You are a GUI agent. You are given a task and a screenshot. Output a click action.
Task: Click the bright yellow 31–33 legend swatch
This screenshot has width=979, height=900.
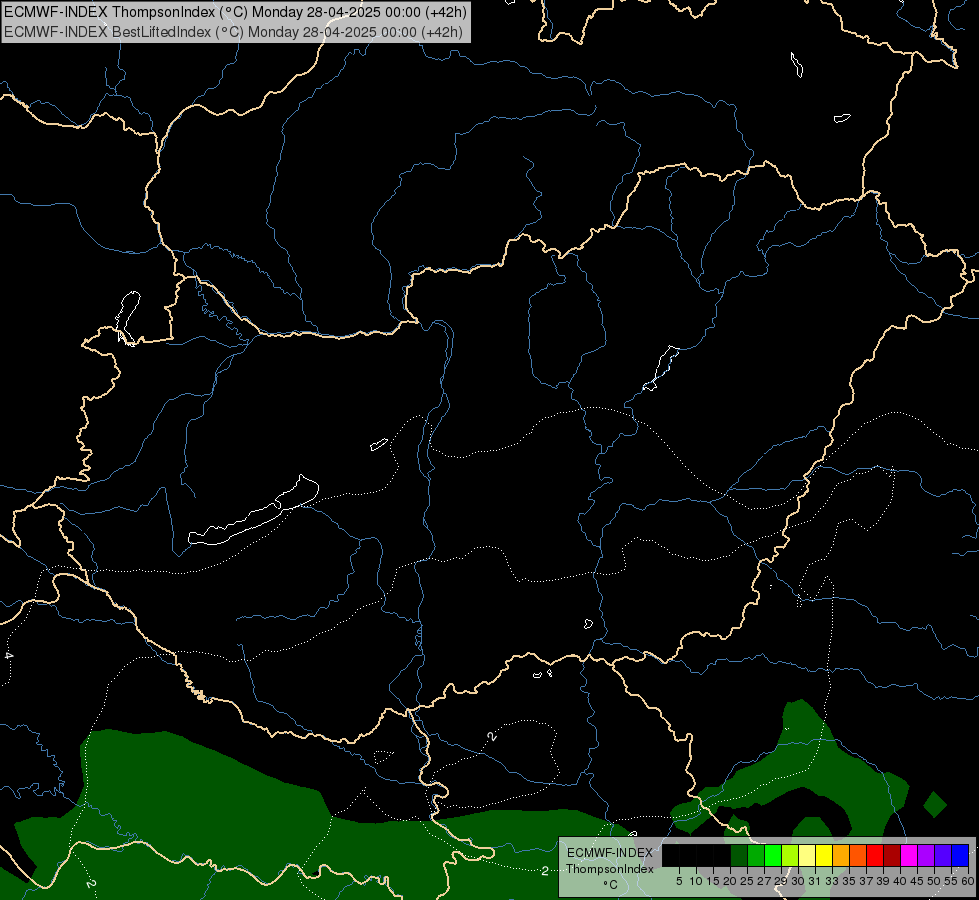pyautogui.click(x=824, y=855)
